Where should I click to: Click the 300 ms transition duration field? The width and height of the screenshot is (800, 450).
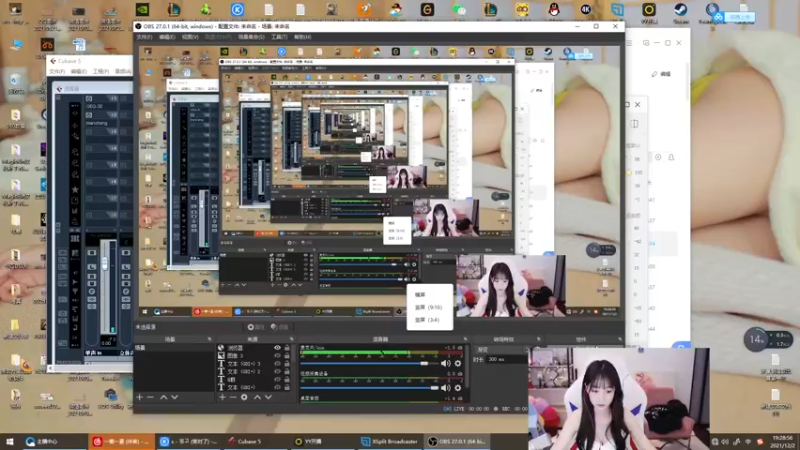[507, 360]
